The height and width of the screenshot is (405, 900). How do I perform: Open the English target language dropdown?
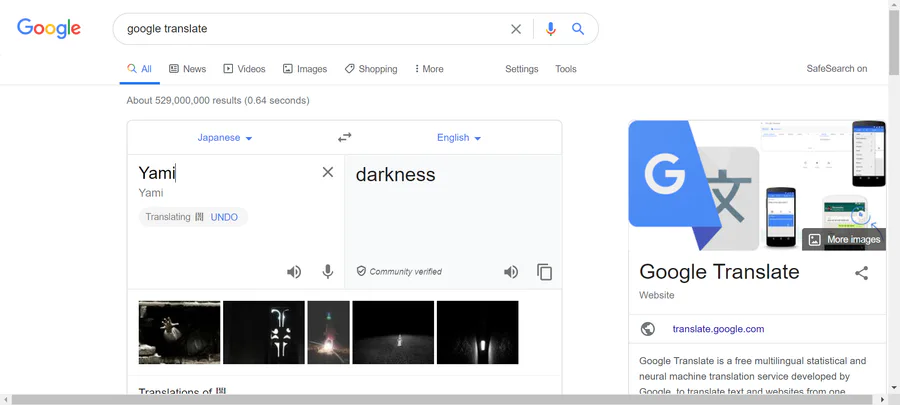tap(459, 138)
